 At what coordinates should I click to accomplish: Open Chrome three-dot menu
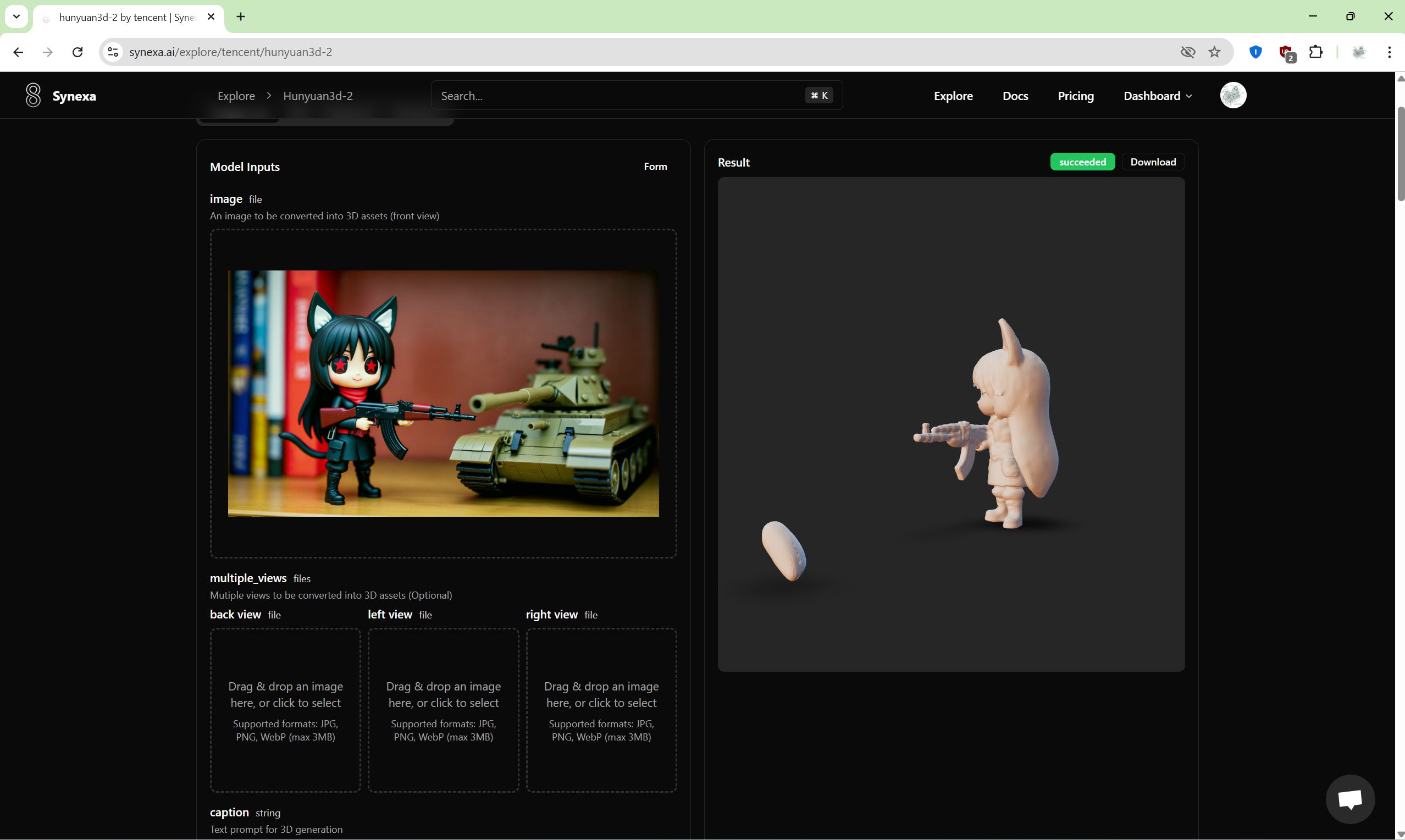click(1389, 52)
